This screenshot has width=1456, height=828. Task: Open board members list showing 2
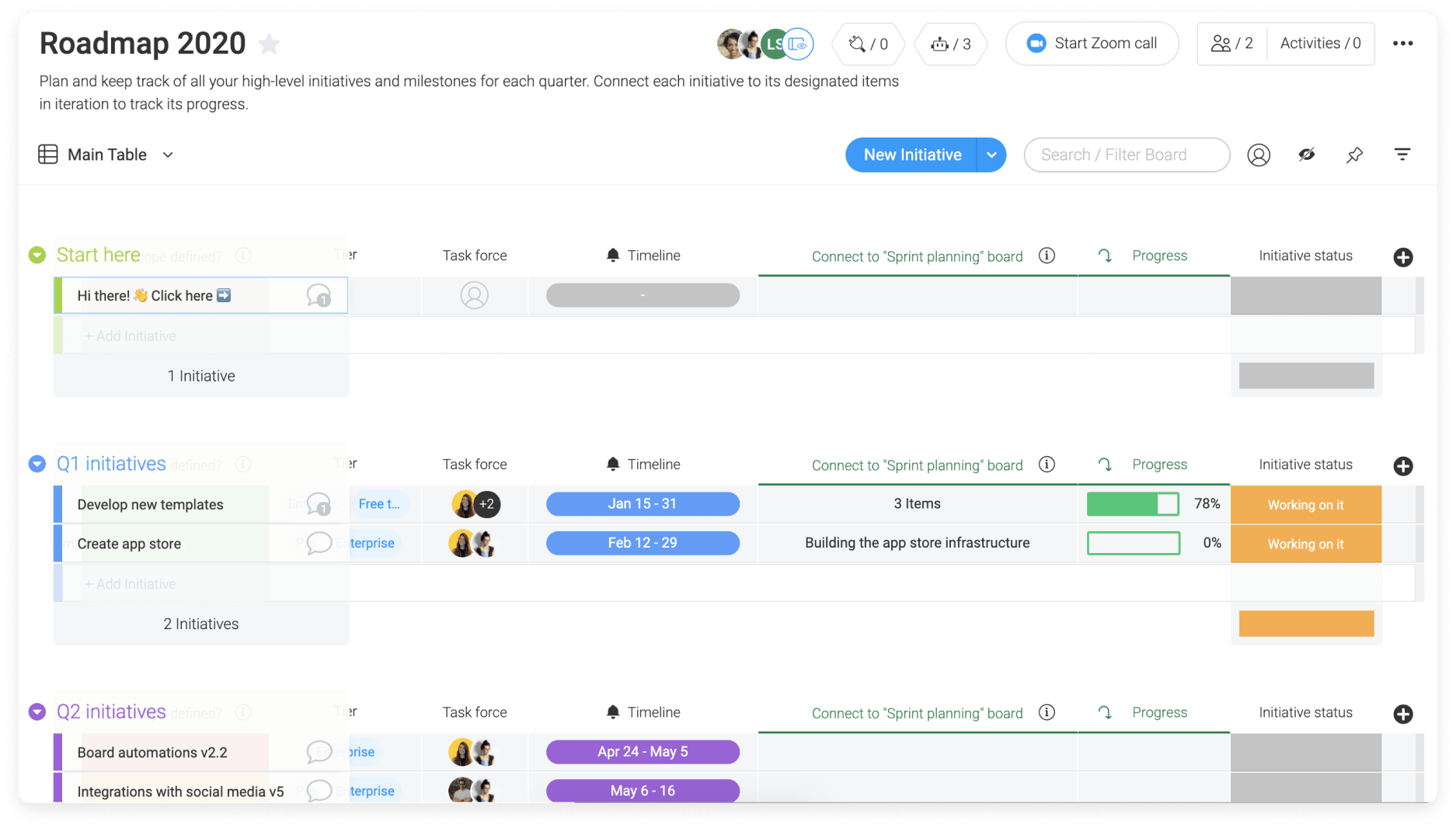coord(1232,43)
